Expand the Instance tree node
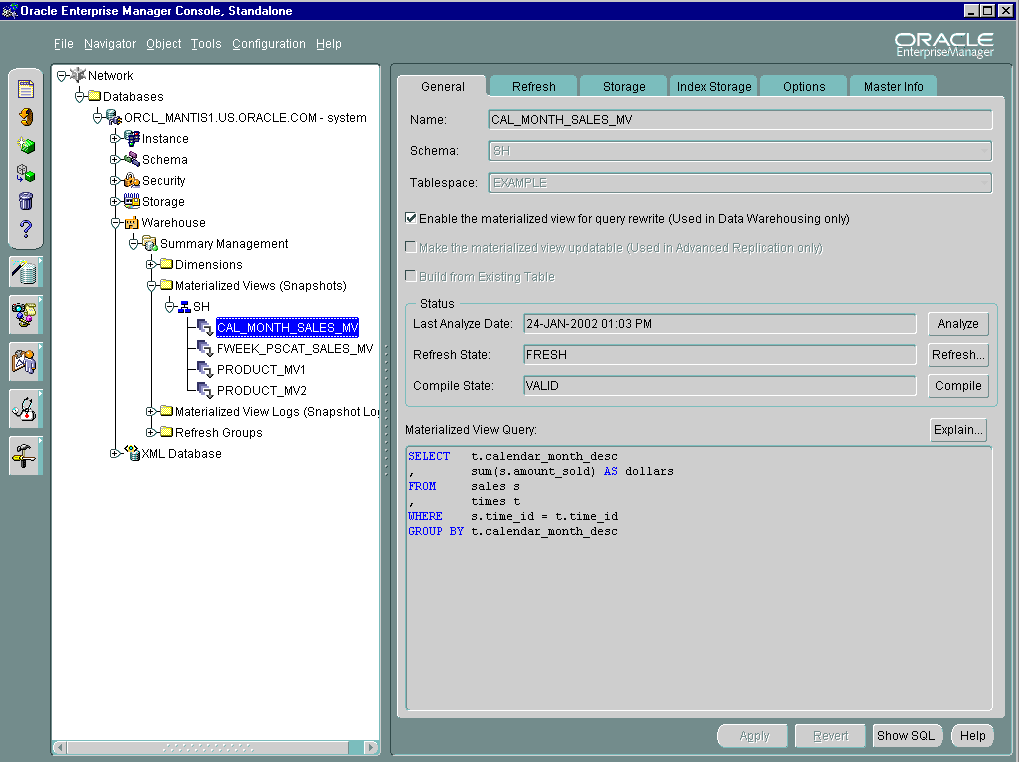This screenshot has width=1019, height=762. [x=115, y=139]
